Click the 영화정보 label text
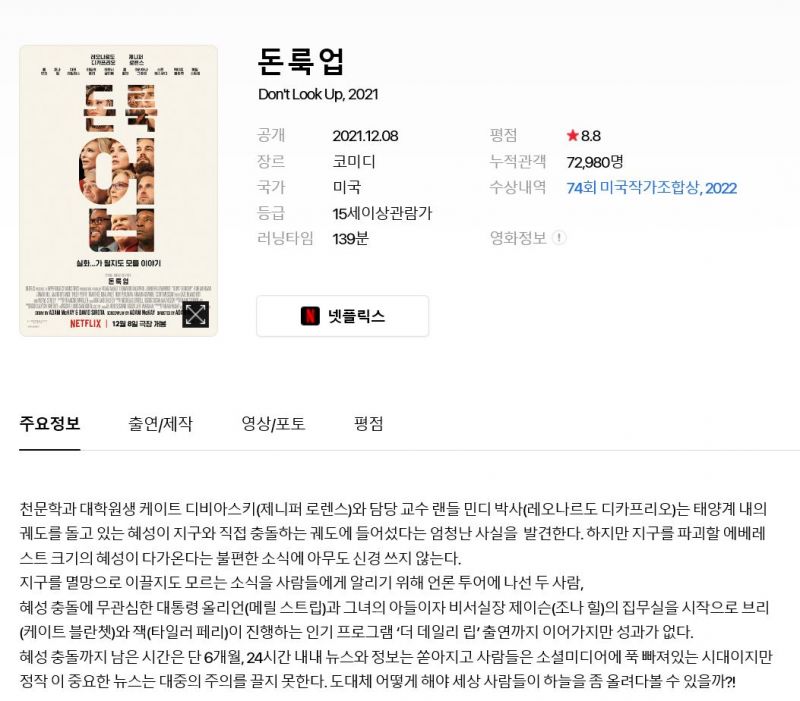This screenshot has height=701, width=800. point(518,238)
